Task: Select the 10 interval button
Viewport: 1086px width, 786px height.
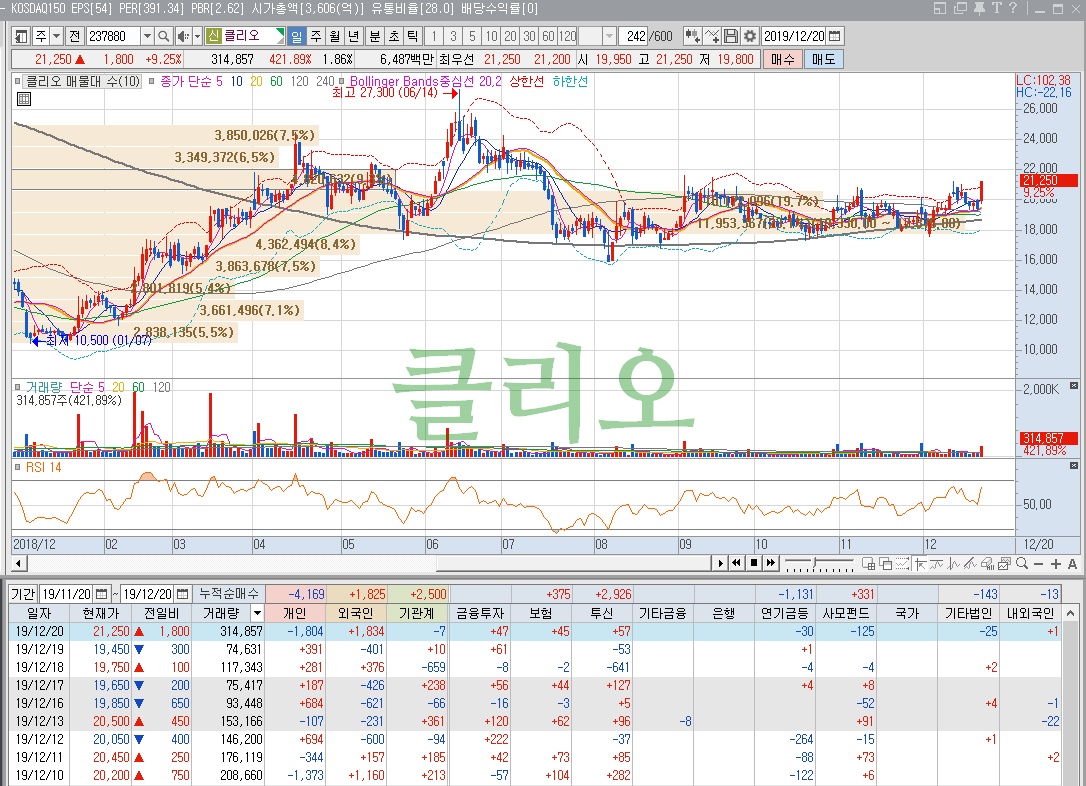Action: coord(491,36)
